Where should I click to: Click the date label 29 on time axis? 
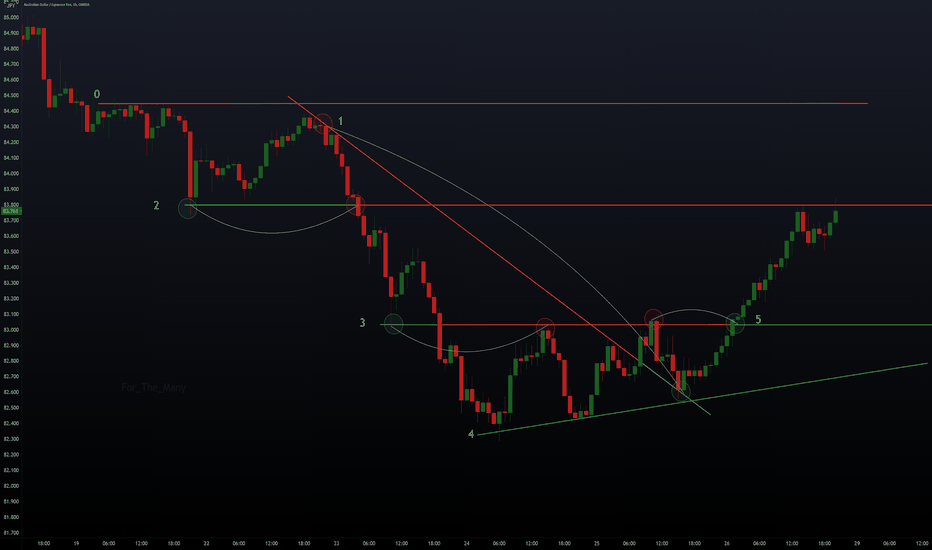tap(857, 543)
